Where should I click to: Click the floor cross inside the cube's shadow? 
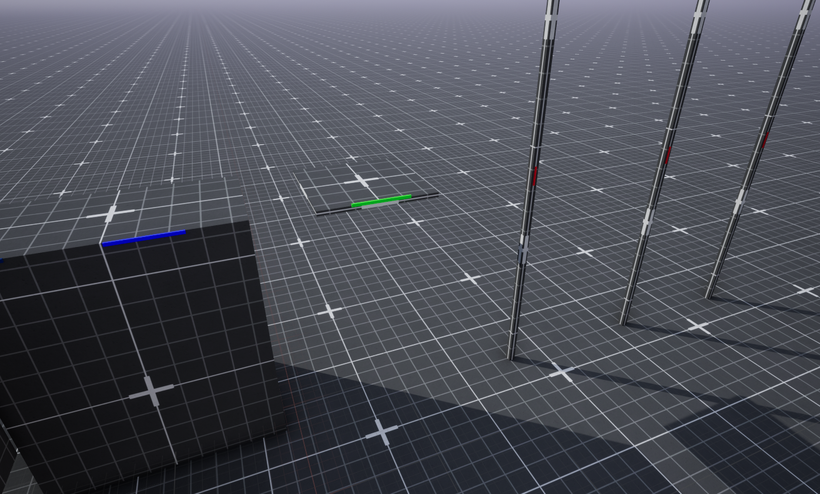[382, 433]
